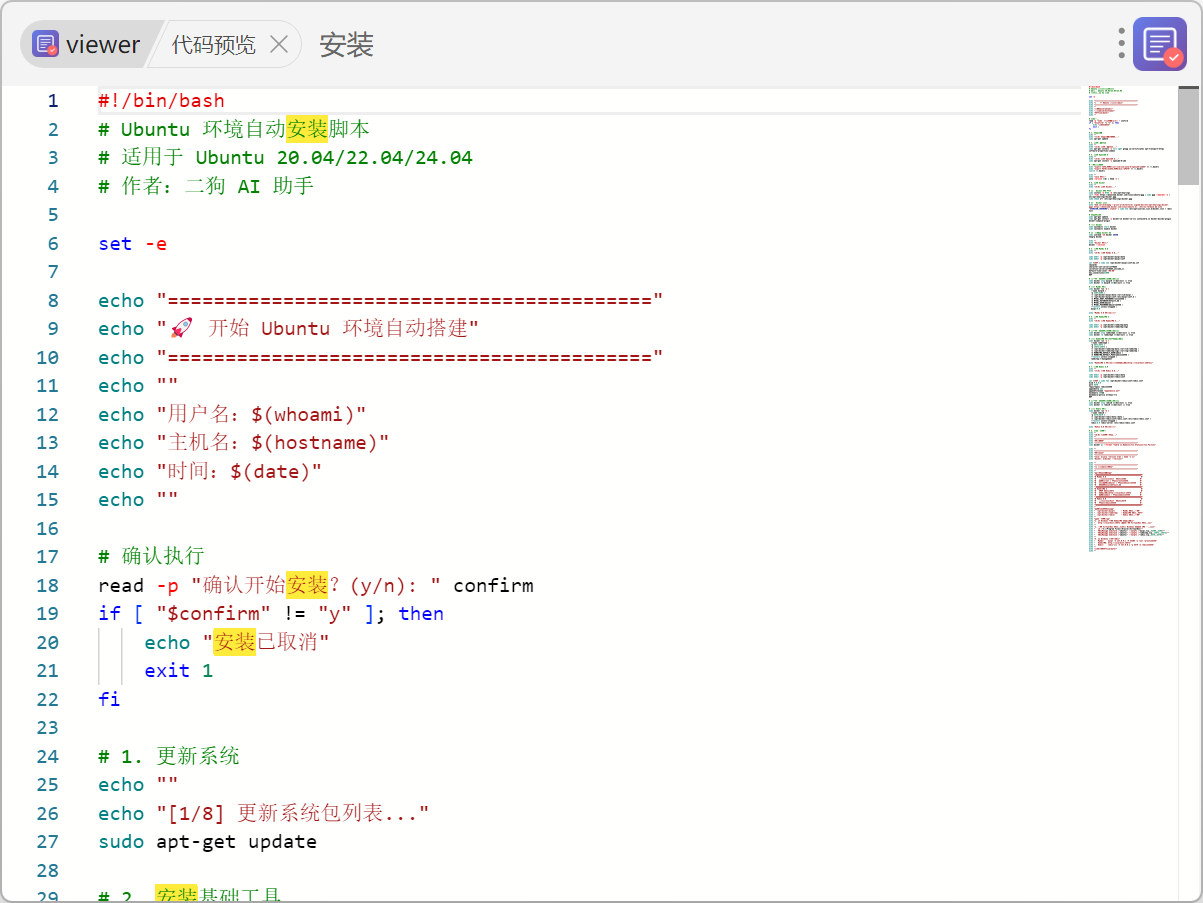Open the three-dot more options menu

tap(1122, 44)
